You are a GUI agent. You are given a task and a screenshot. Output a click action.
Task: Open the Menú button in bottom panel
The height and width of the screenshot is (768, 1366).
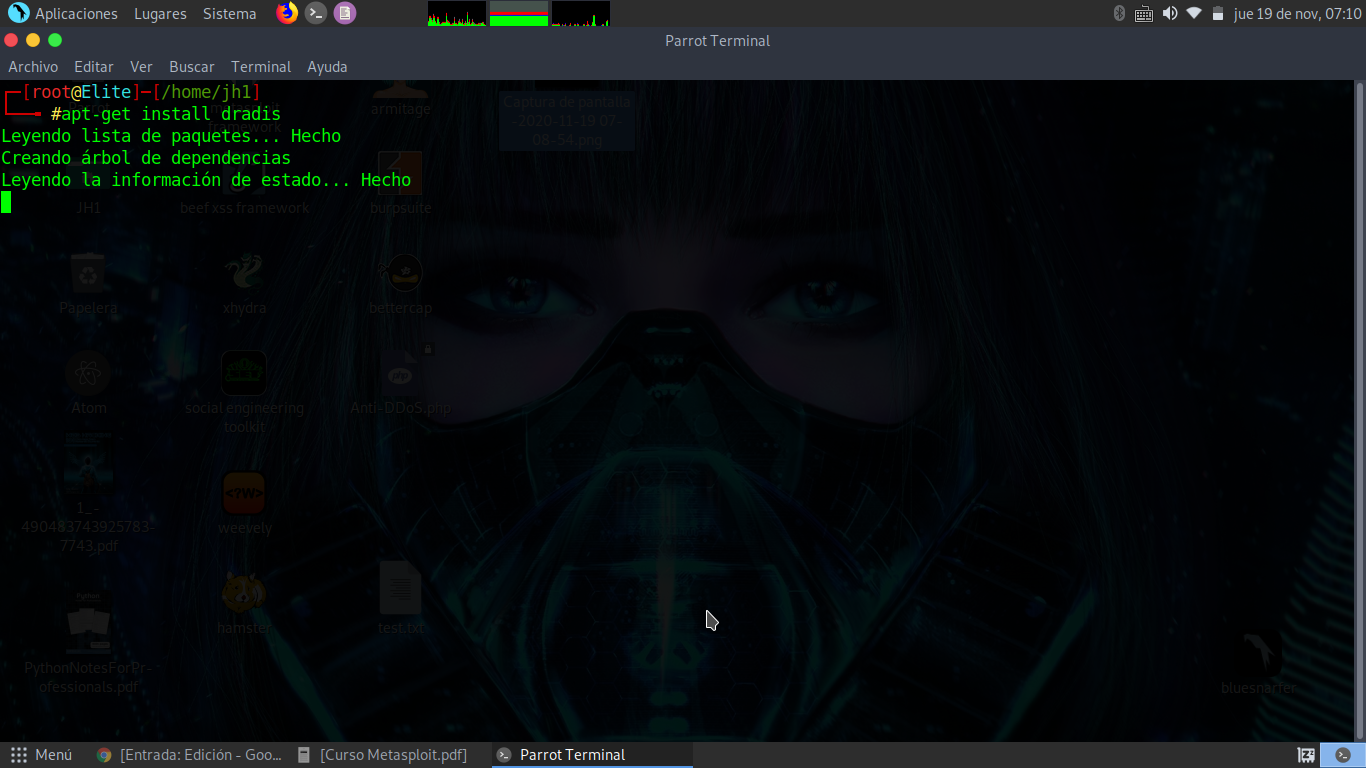pyautogui.click(x=41, y=755)
